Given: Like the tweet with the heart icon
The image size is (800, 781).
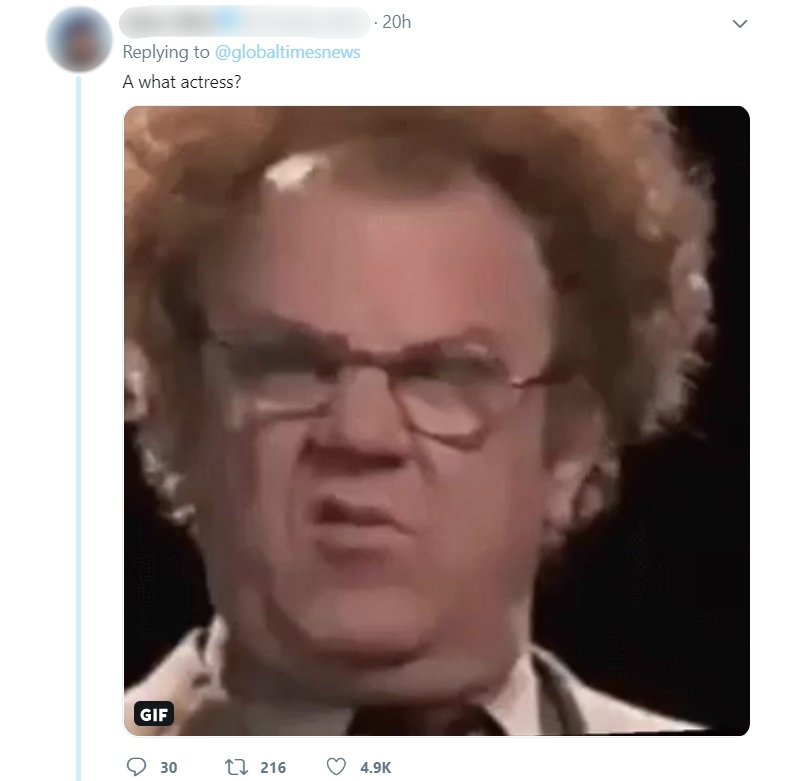Looking at the screenshot, I should [336, 767].
